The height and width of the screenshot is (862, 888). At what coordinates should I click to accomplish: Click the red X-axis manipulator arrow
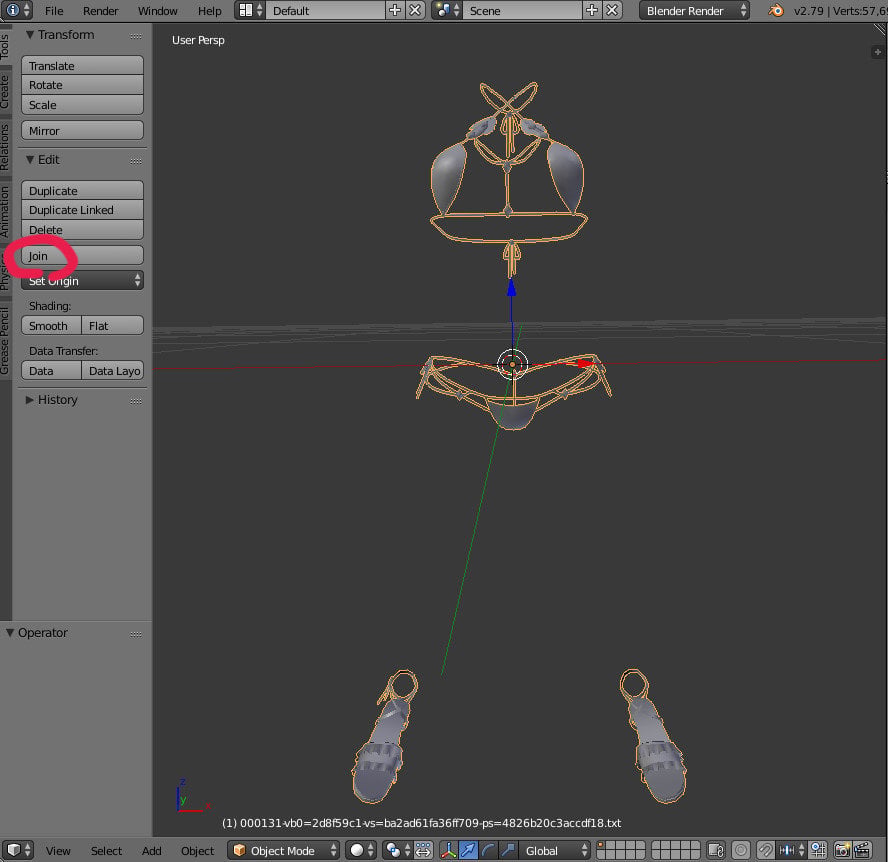586,363
